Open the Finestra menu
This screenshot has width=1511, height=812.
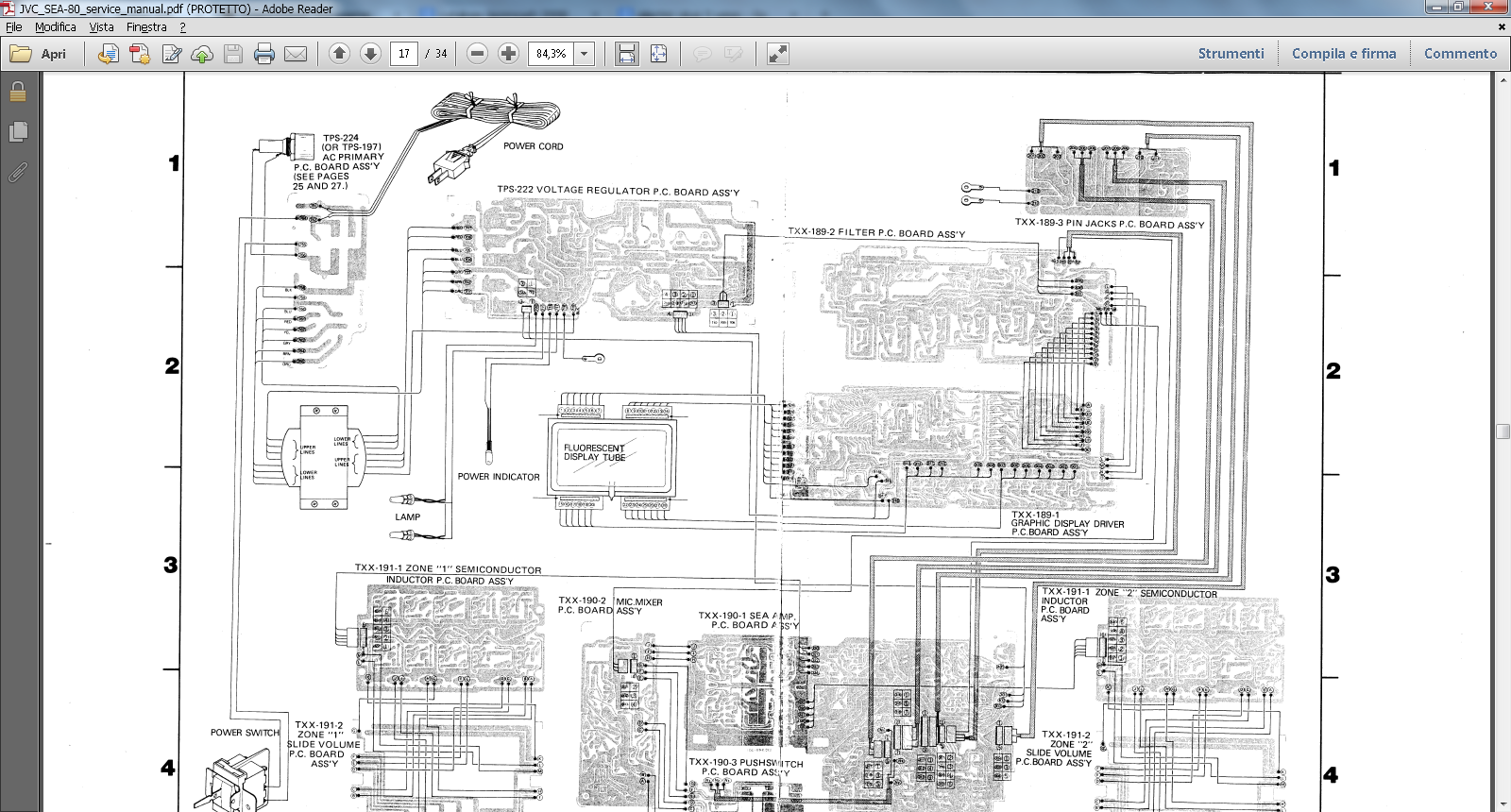pos(146,27)
